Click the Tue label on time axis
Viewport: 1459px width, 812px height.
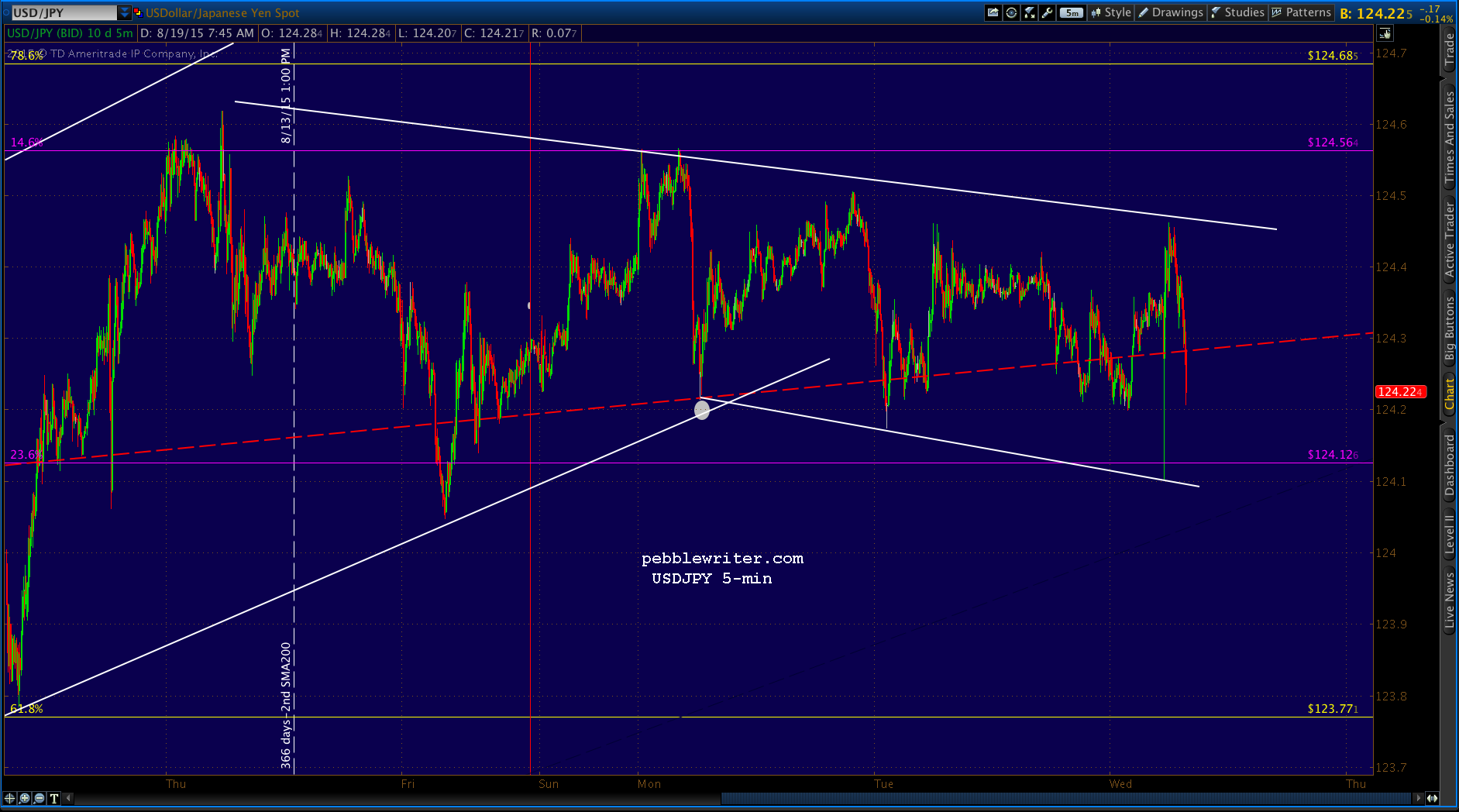click(884, 784)
